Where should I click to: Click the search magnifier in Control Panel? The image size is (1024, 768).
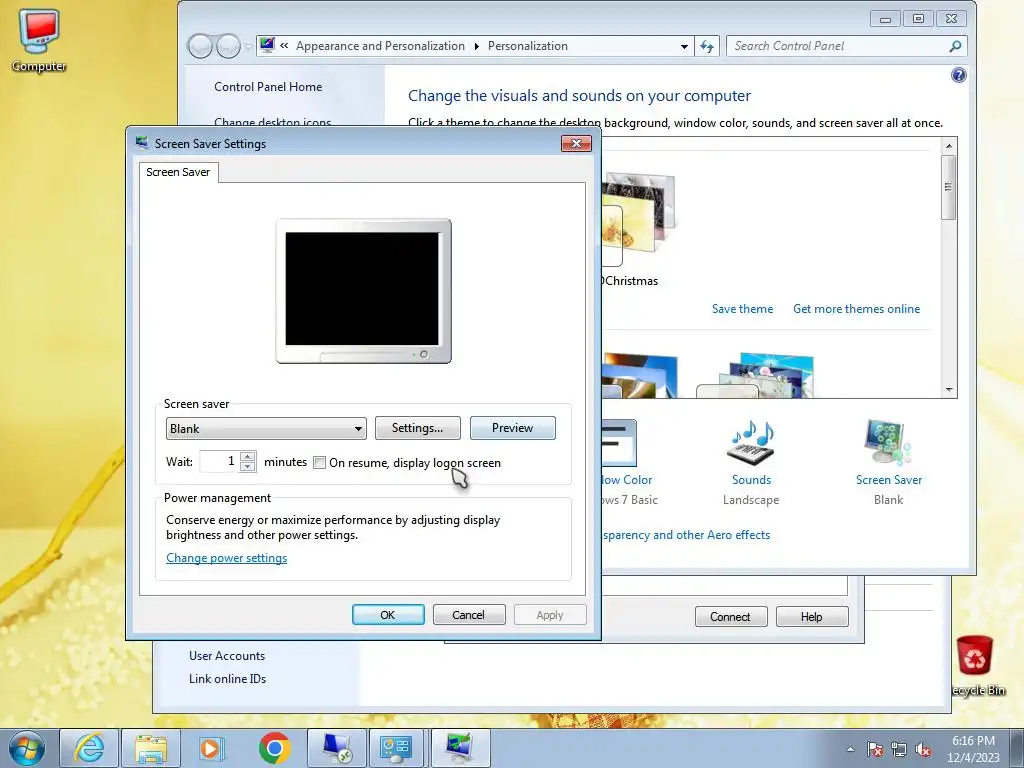(x=955, y=46)
